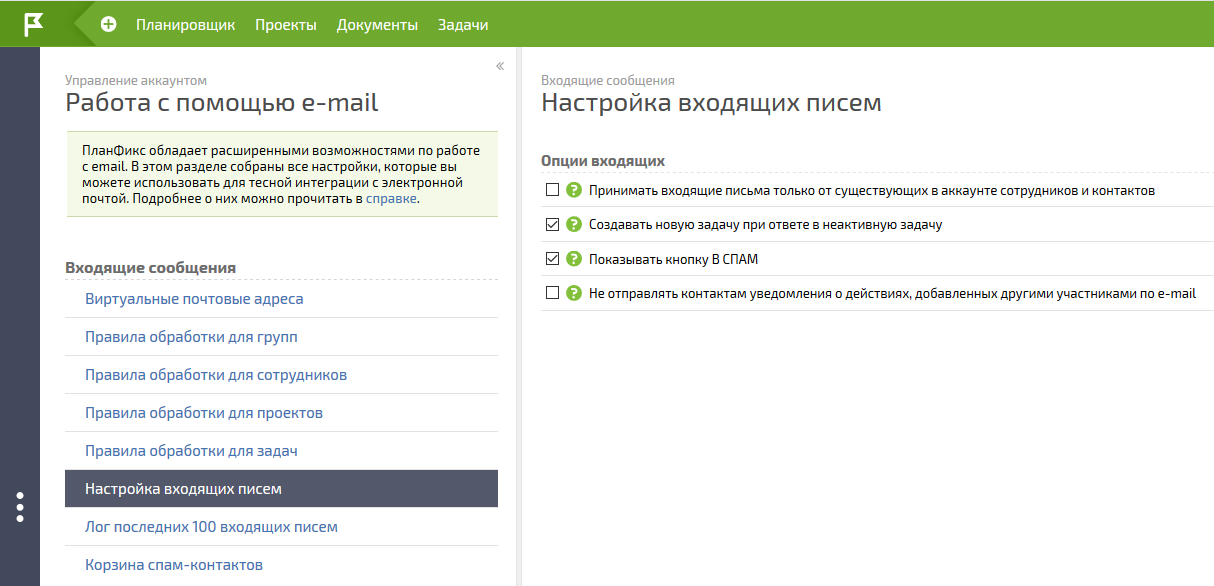Enable accepting mail only from existing contacts
This screenshot has height=586, width=1214.
pyautogui.click(x=552, y=190)
